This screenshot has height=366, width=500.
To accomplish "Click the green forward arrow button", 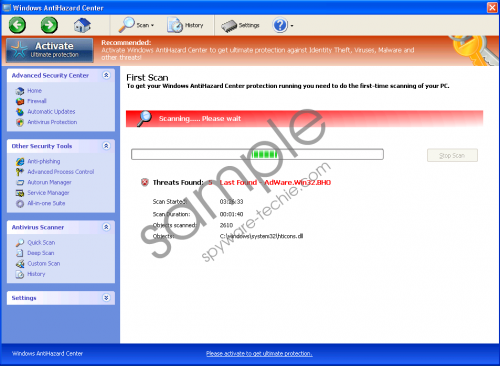I will tap(49, 25).
